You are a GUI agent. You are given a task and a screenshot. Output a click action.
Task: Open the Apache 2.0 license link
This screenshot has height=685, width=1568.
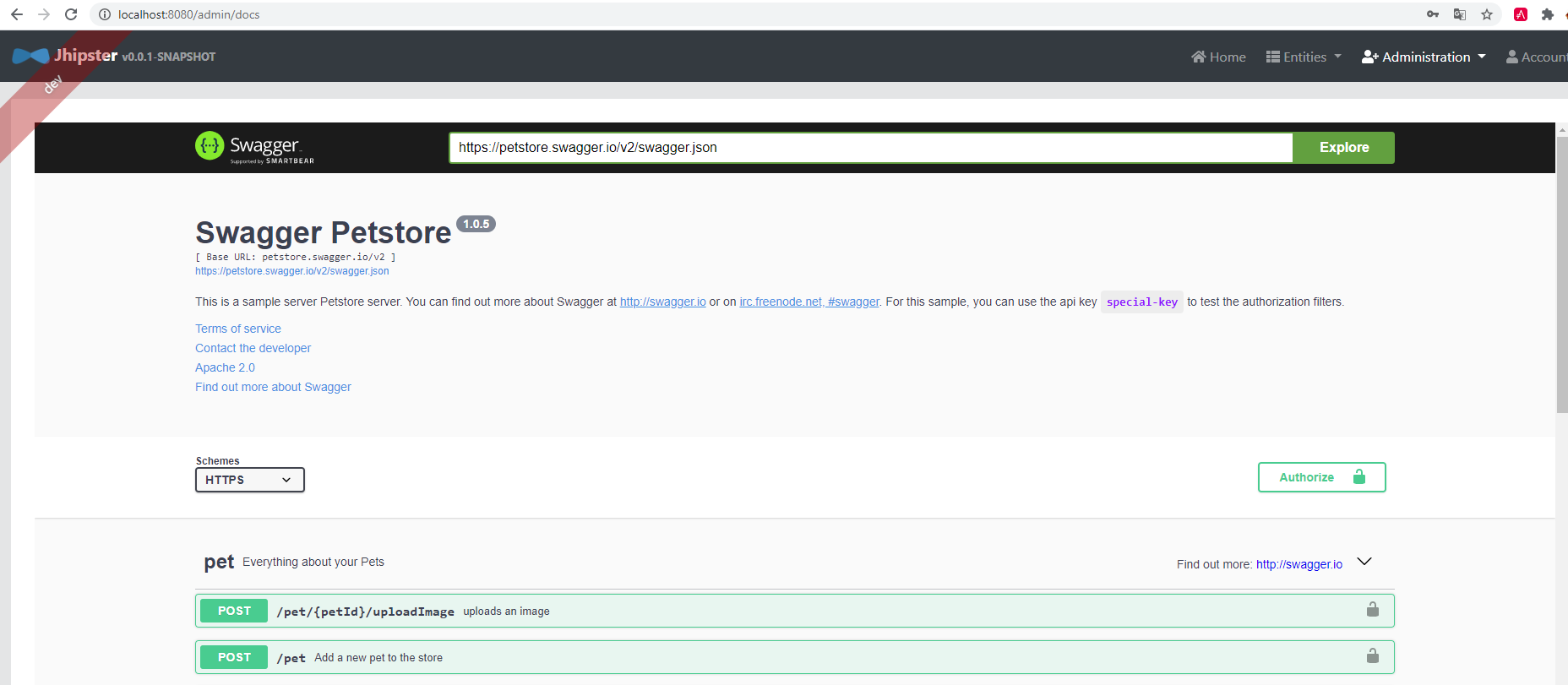(x=225, y=367)
